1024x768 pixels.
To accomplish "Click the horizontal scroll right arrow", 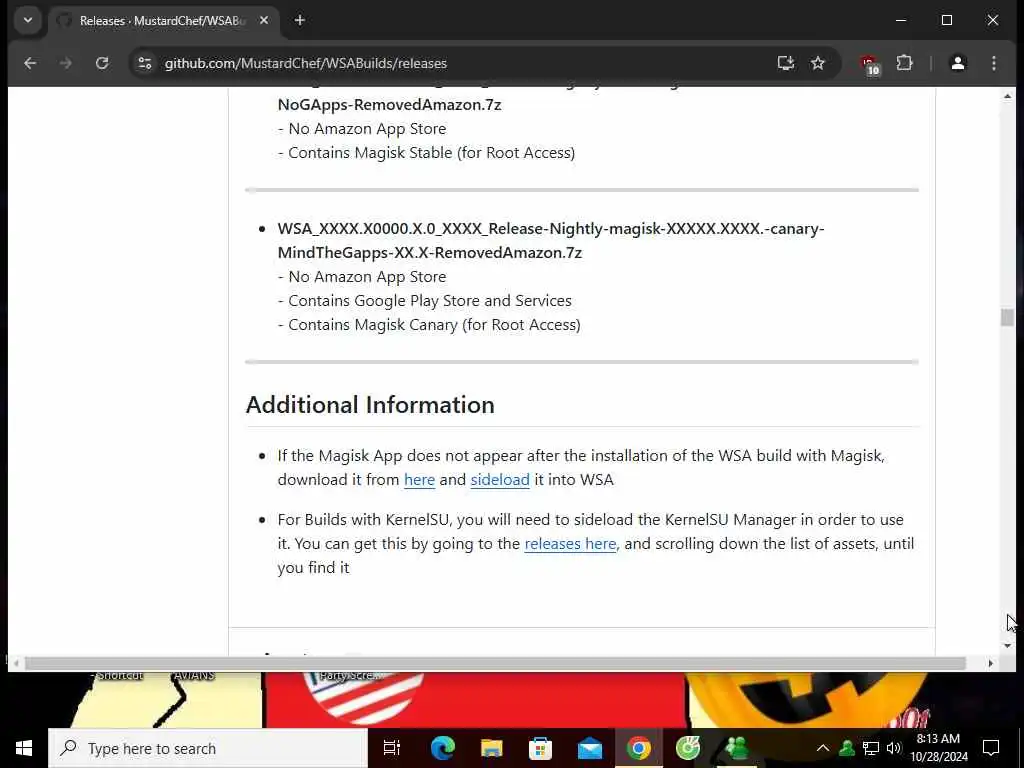I will [991, 664].
